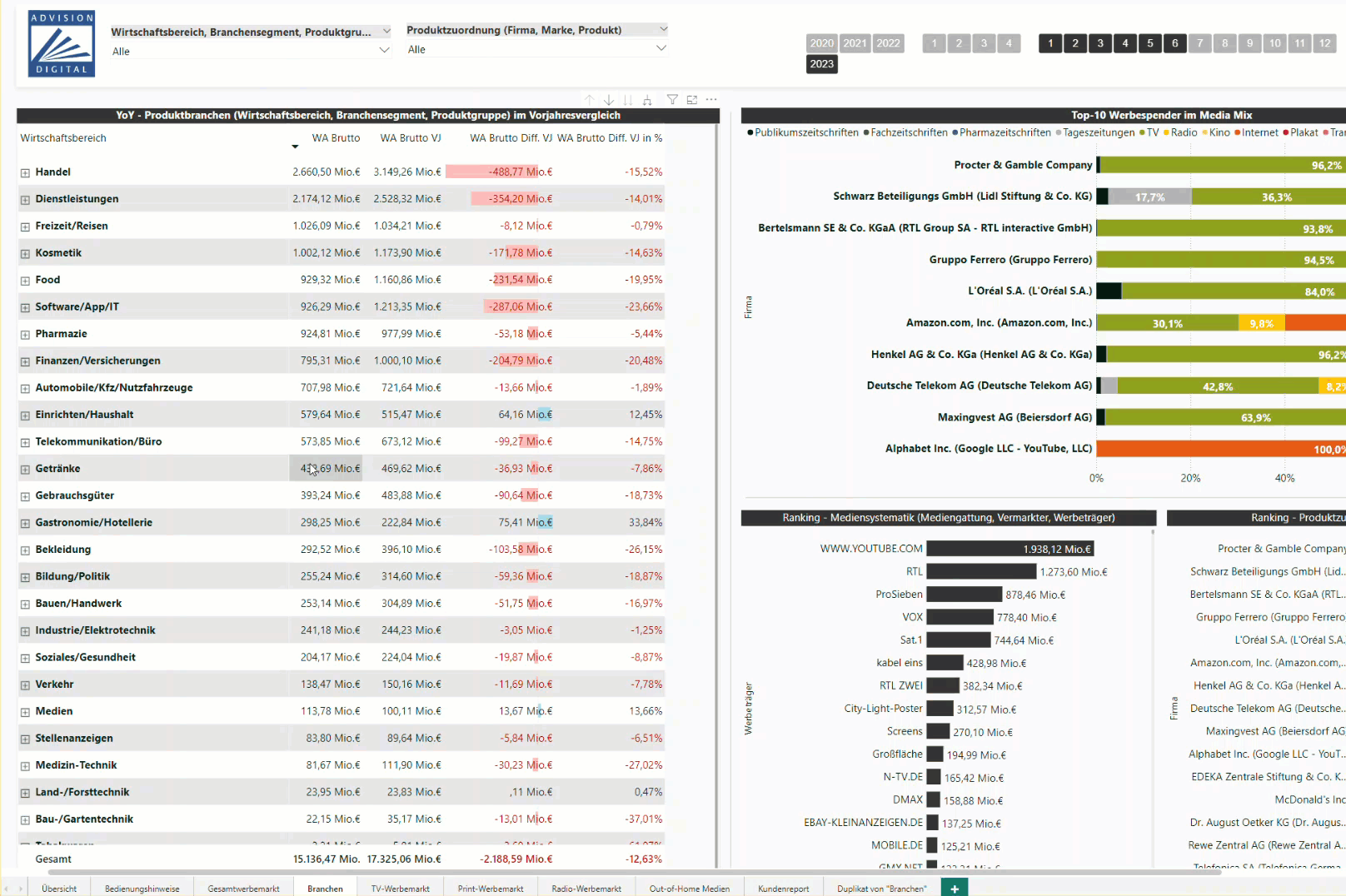The image size is (1346, 896).
Task: Enable drill down mode arrow icon
Action: click(609, 100)
